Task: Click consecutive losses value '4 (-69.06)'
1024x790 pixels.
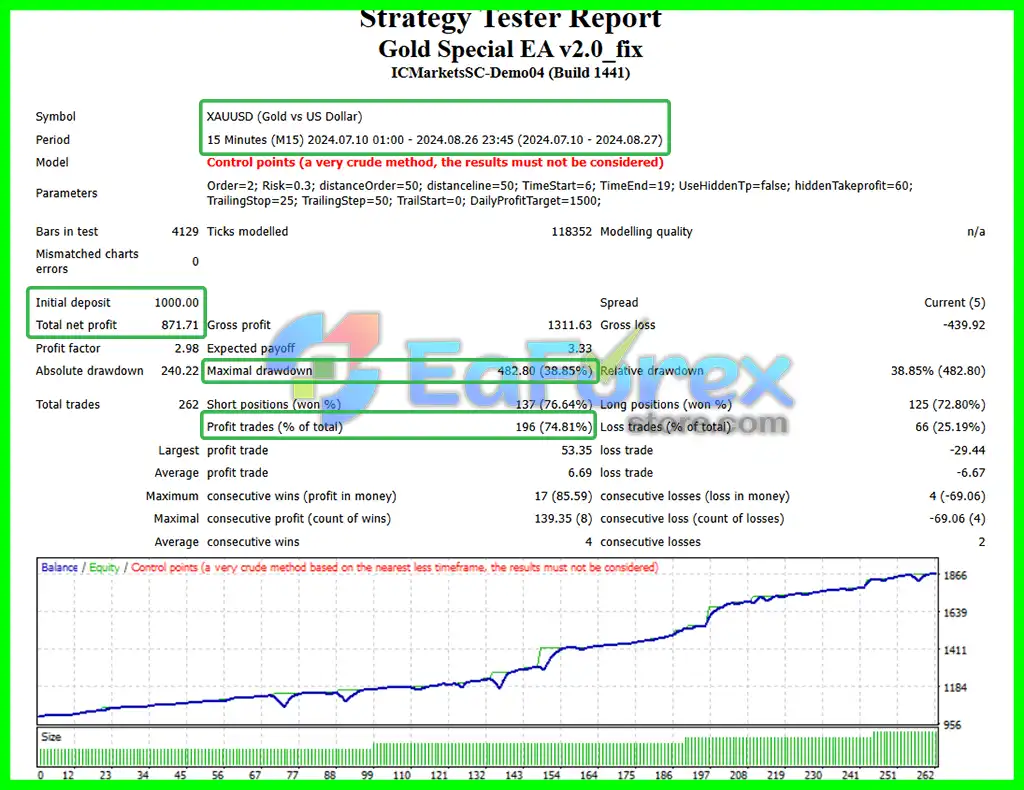Action: (957, 496)
